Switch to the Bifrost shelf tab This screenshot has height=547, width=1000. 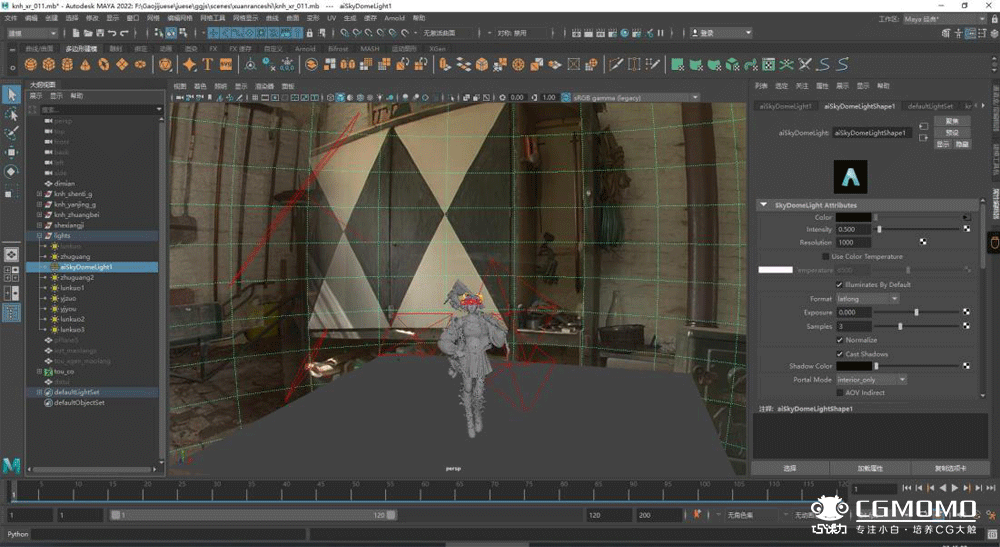click(x=338, y=48)
